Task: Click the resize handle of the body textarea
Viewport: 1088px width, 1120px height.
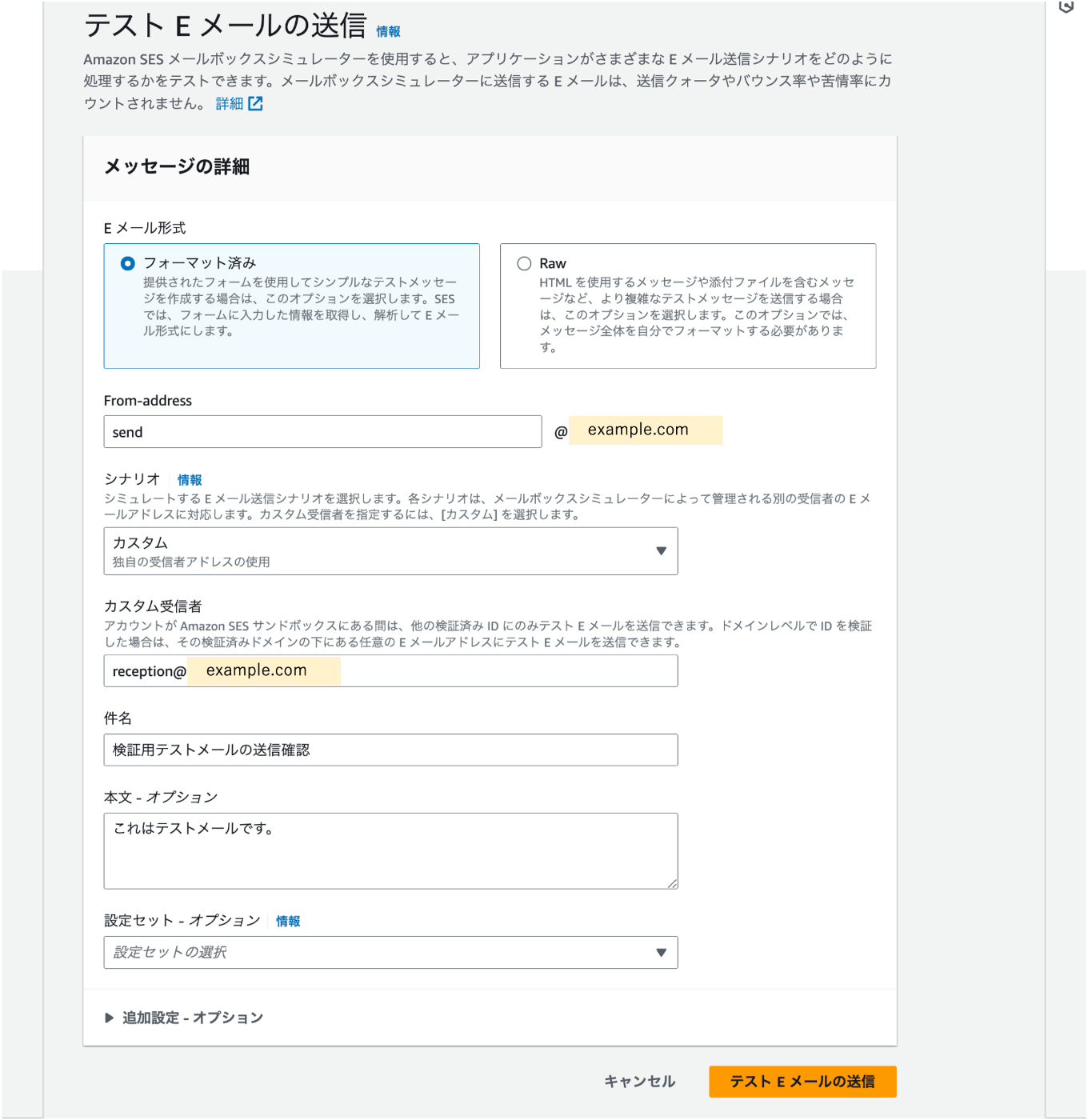Action: click(x=672, y=883)
